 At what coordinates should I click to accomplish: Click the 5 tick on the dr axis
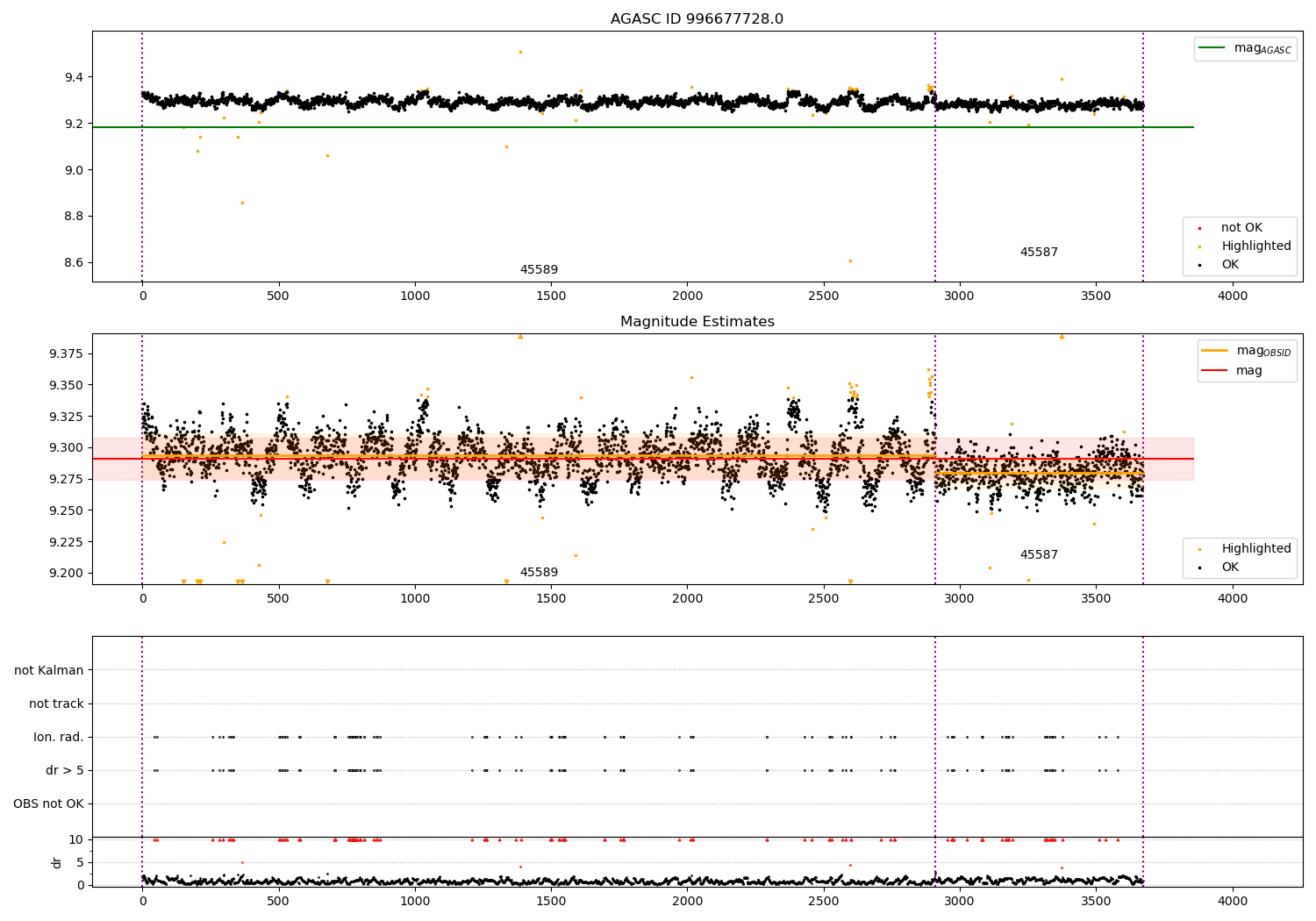tap(80, 863)
